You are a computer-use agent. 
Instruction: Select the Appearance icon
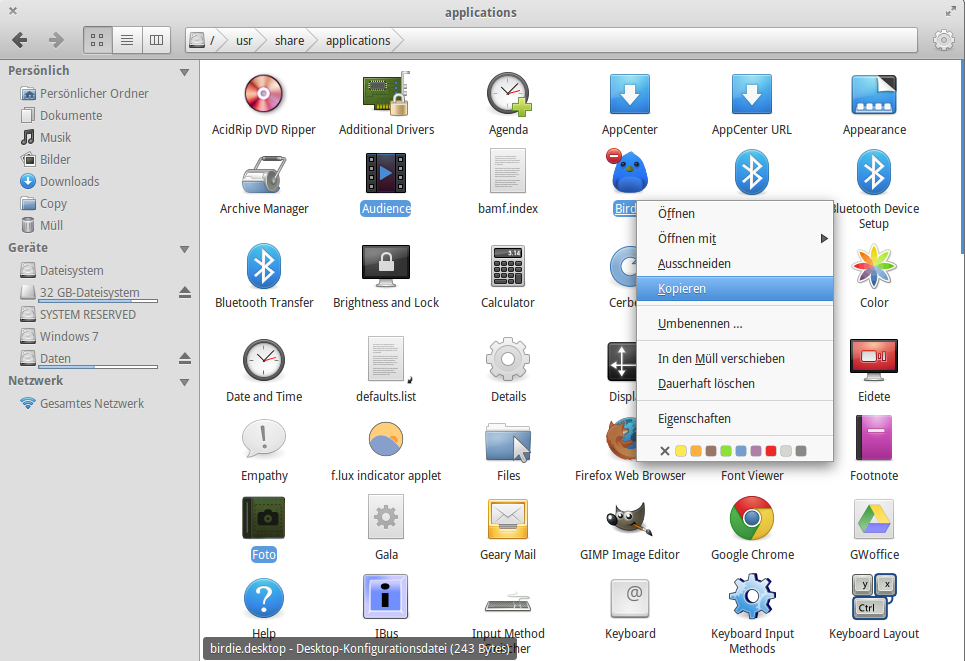tap(874, 94)
